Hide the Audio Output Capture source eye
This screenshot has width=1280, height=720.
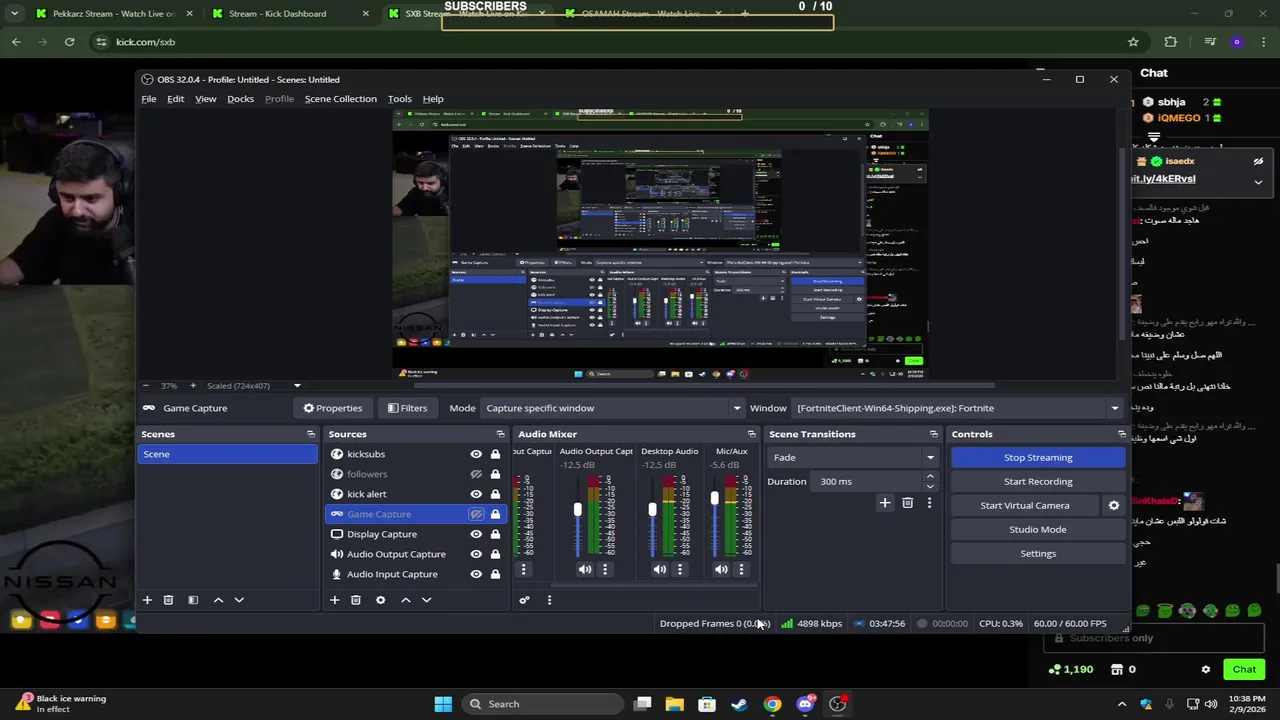pyautogui.click(x=476, y=554)
